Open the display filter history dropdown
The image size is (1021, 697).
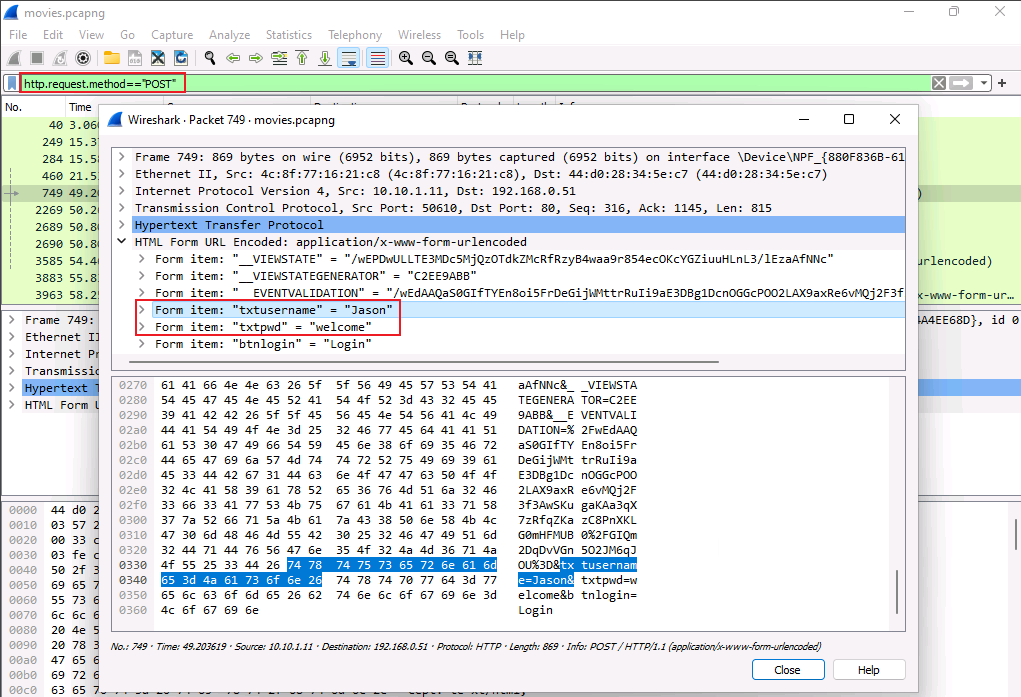[985, 83]
